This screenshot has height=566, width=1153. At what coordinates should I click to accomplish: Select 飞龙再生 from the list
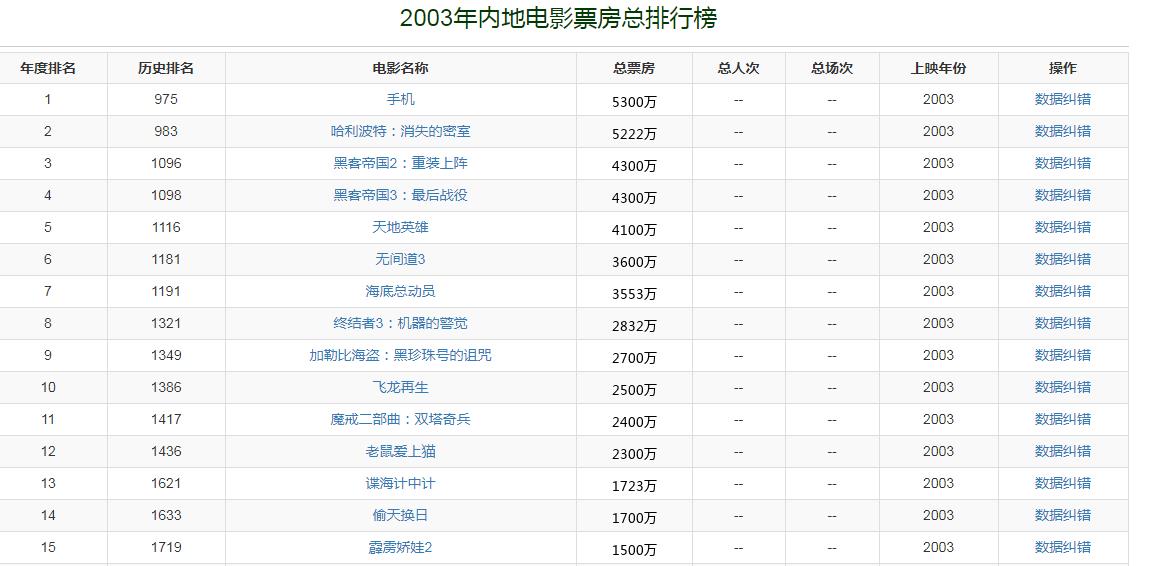coord(400,387)
